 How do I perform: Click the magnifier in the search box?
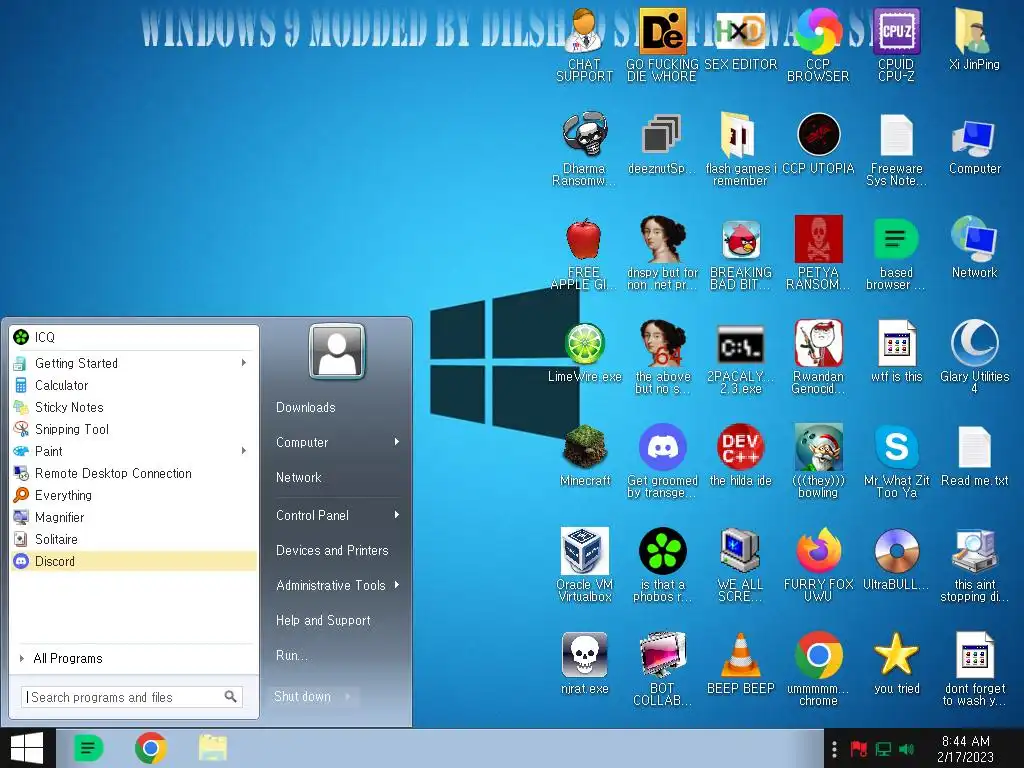231,697
